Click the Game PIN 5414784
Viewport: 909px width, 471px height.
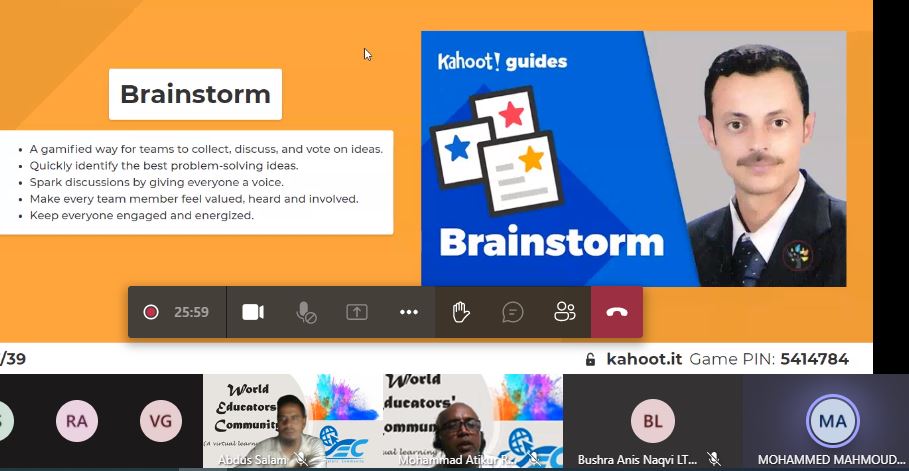click(x=769, y=359)
